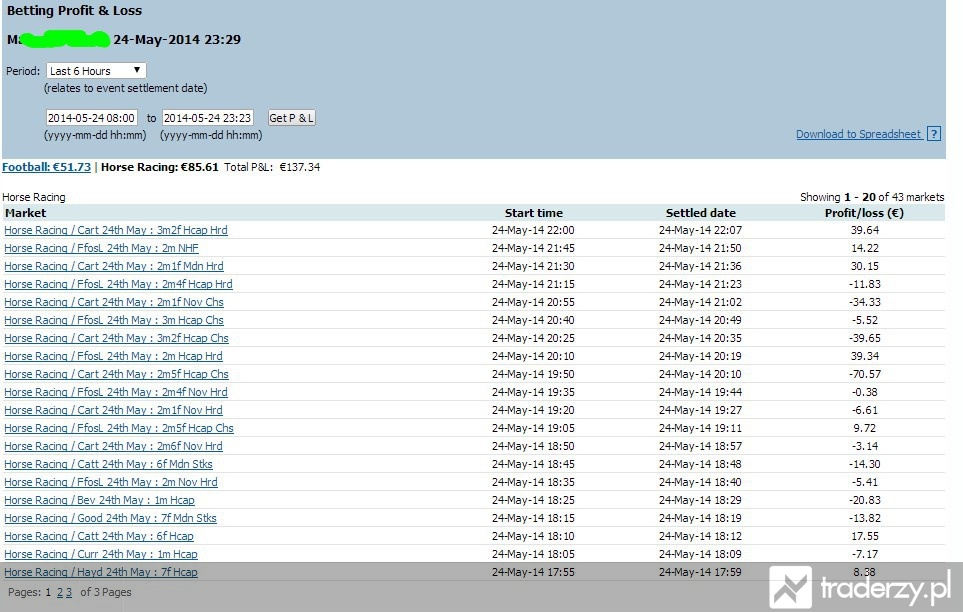The height and width of the screenshot is (612, 963).
Task: Open Cart 24th May 2m1f Nov Hrd market
Action: (113, 410)
